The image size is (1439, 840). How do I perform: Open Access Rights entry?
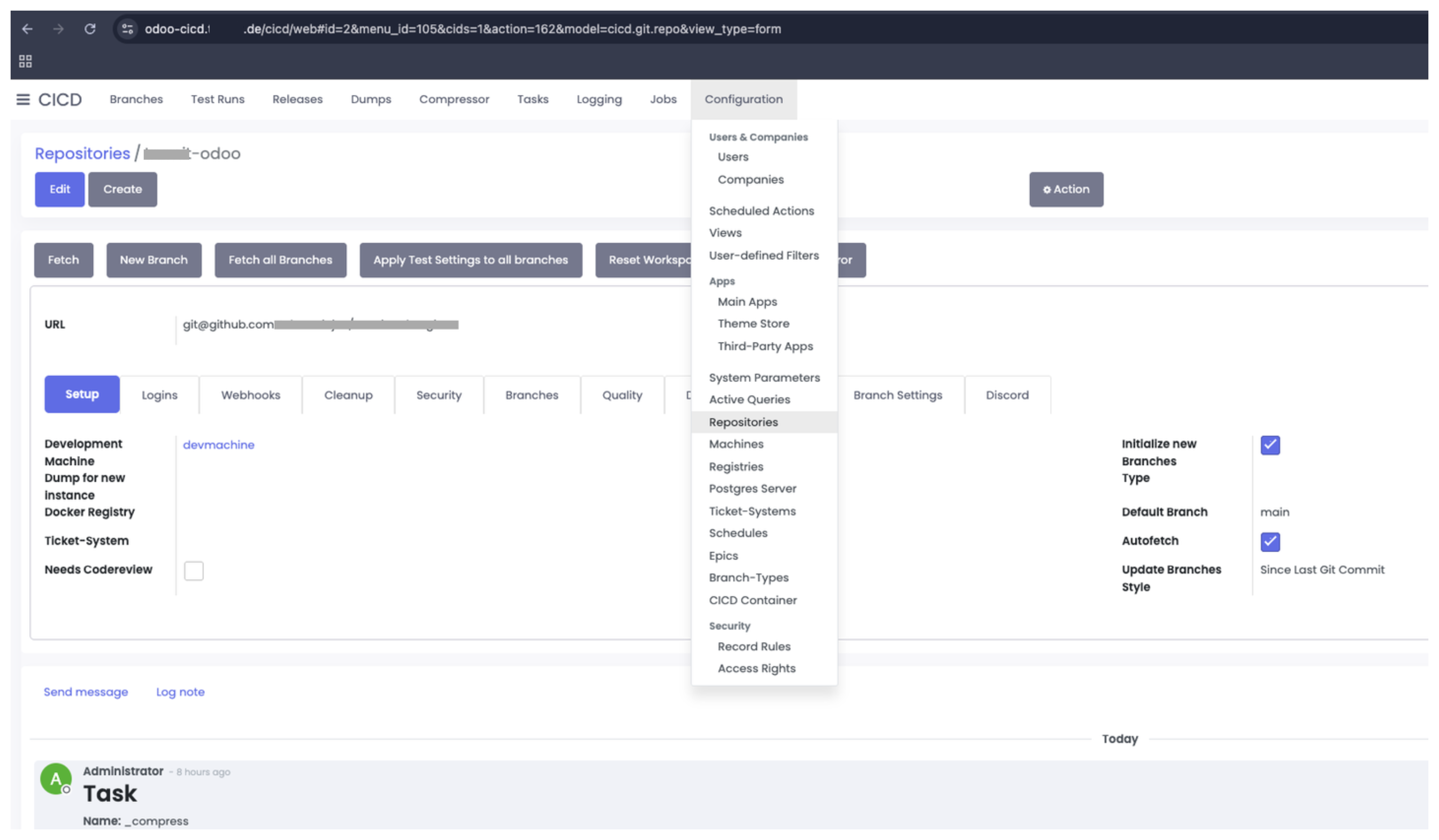click(x=764, y=669)
